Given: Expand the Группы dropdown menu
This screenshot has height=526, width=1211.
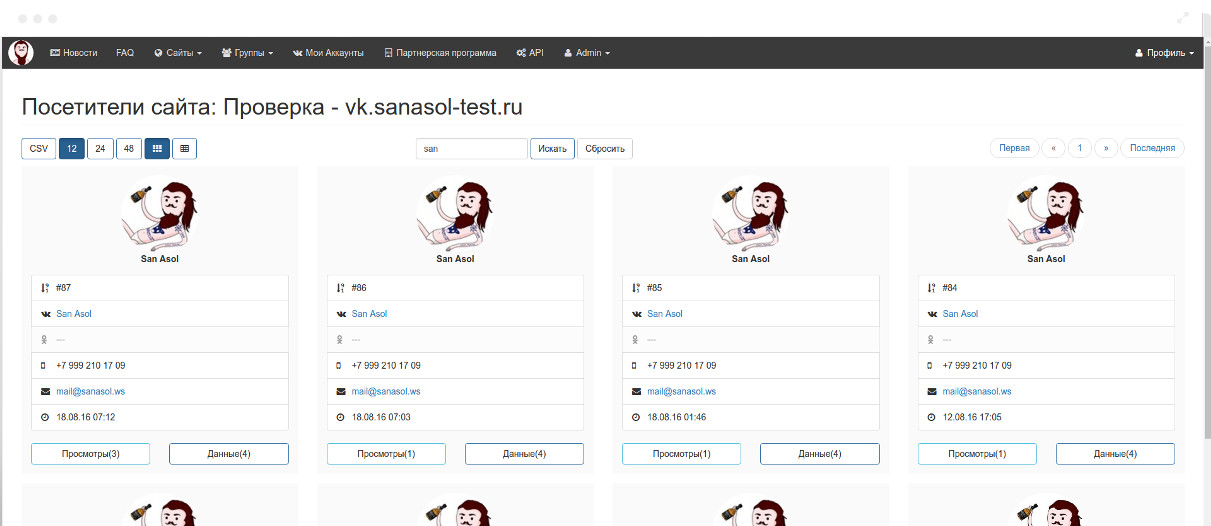Looking at the screenshot, I should click(x=247, y=53).
